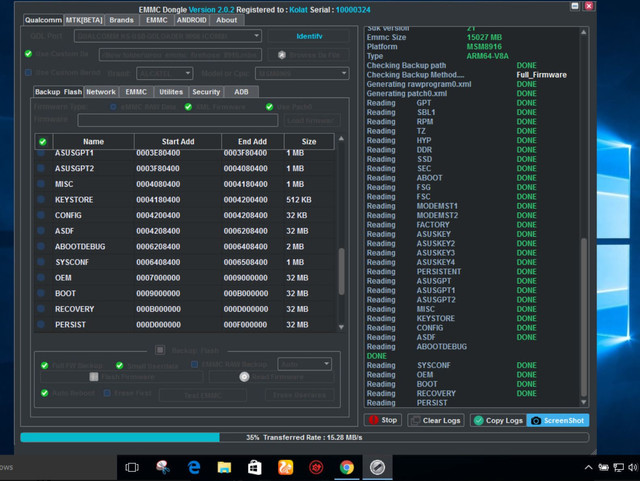Toggle the EMMC RAW Backup checkbox
The image size is (640, 481).
coord(194,364)
